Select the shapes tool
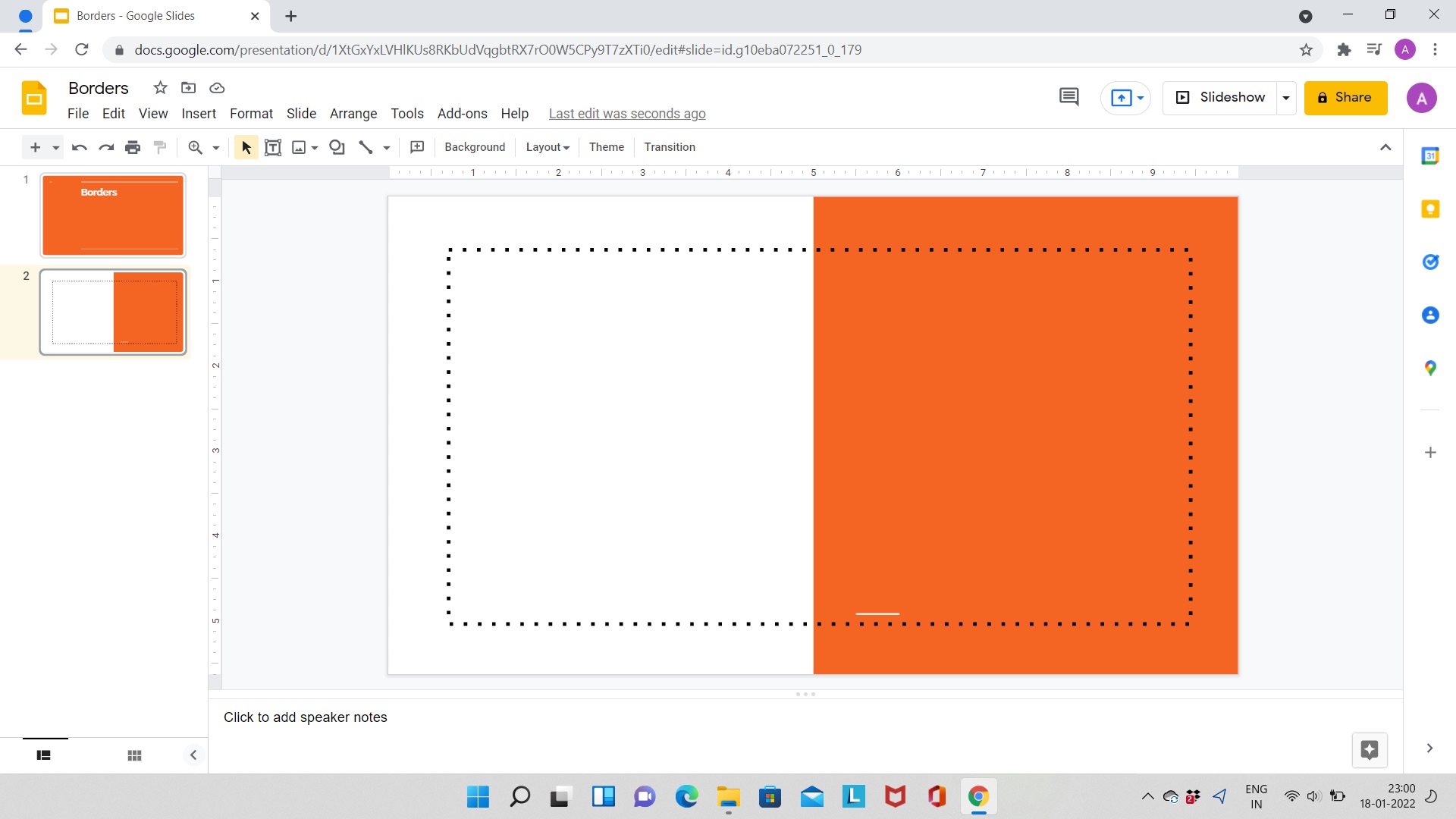 pyautogui.click(x=337, y=147)
